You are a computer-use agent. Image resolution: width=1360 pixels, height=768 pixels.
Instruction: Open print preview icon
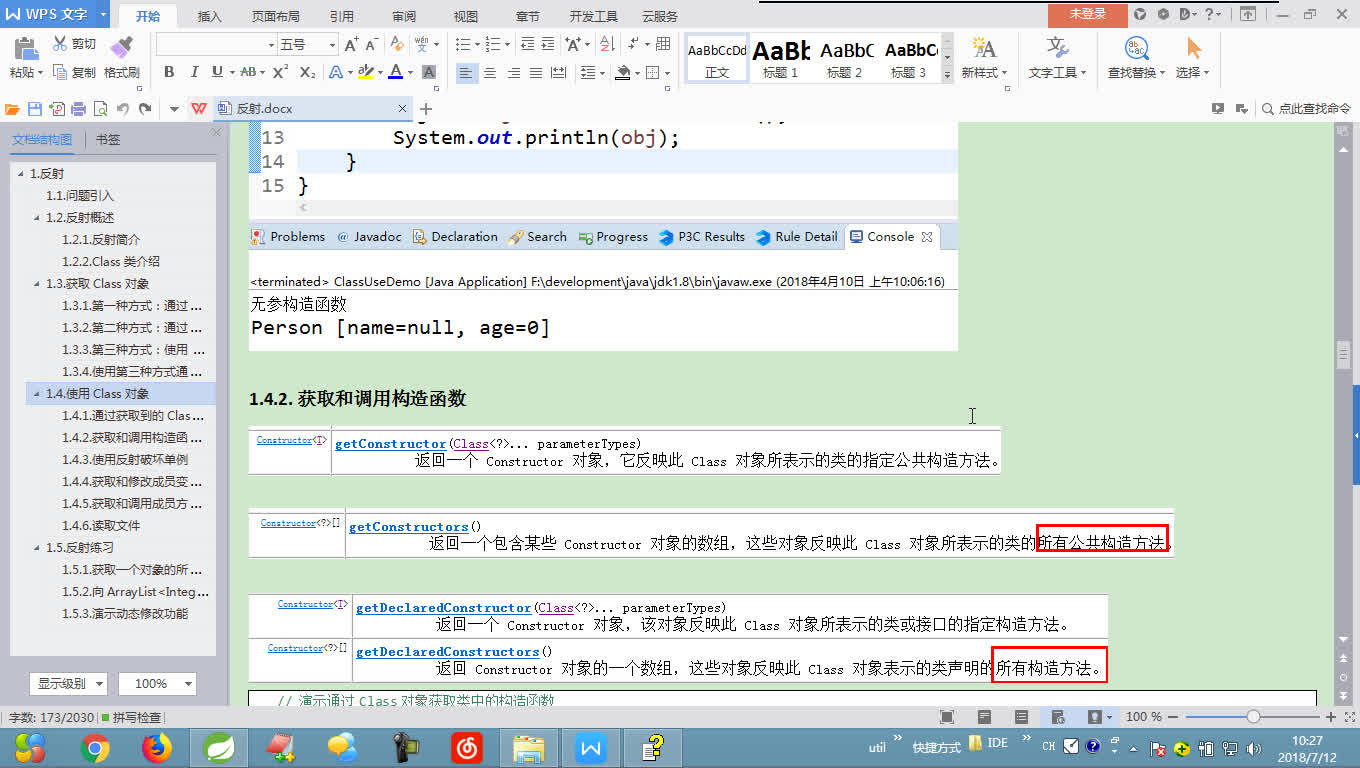point(100,109)
